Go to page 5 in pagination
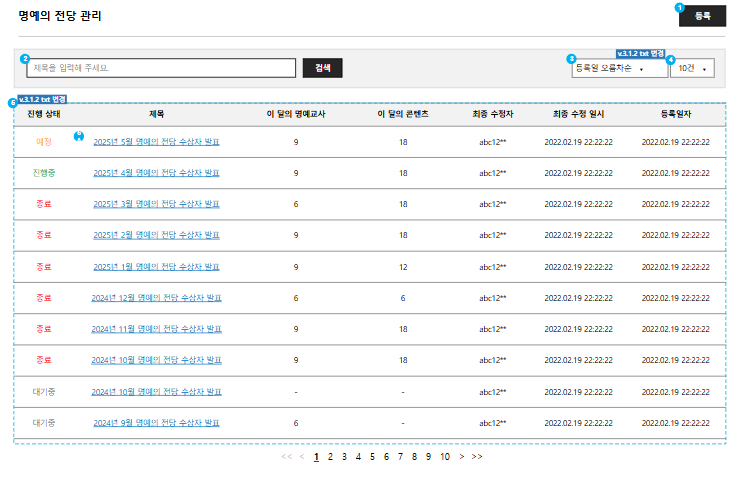The height and width of the screenshot is (479, 737). click(372, 457)
